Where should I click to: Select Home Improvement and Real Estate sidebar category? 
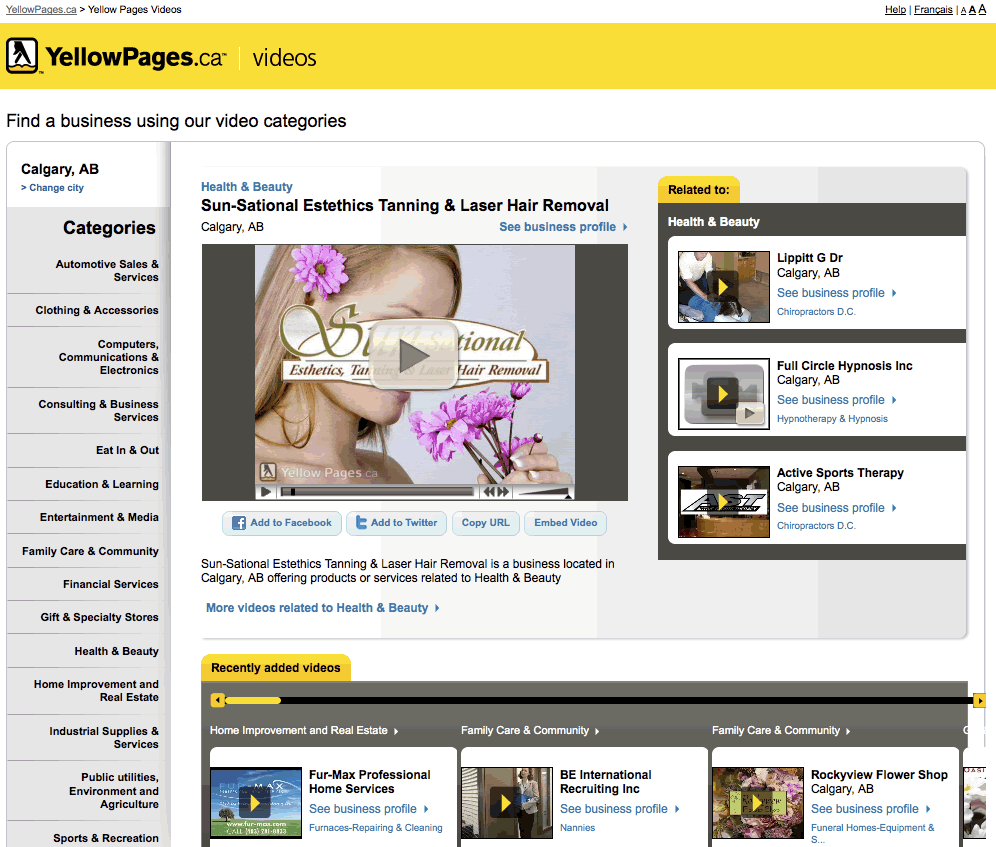tap(96, 691)
